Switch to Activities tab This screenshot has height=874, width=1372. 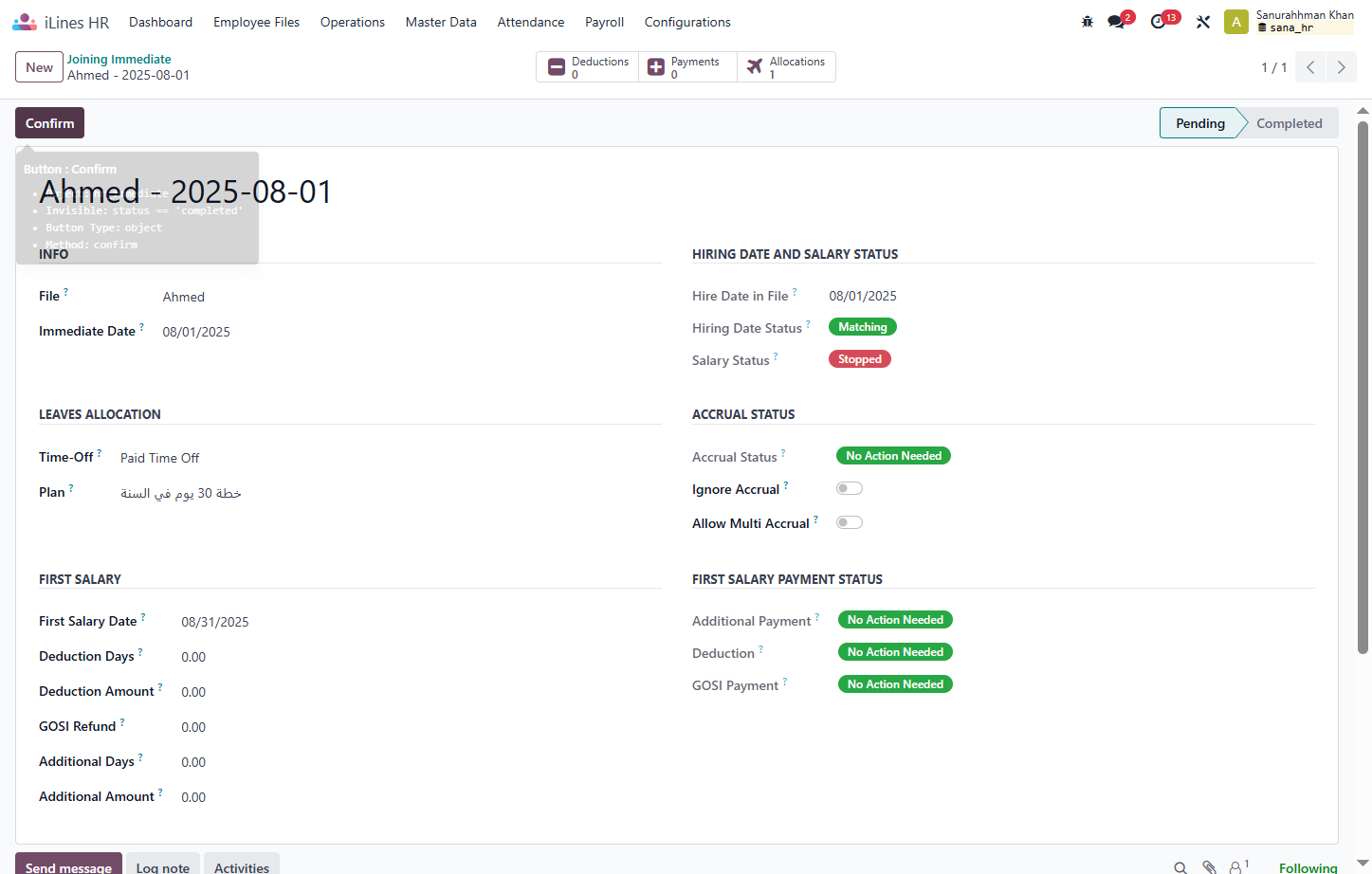tap(242, 865)
